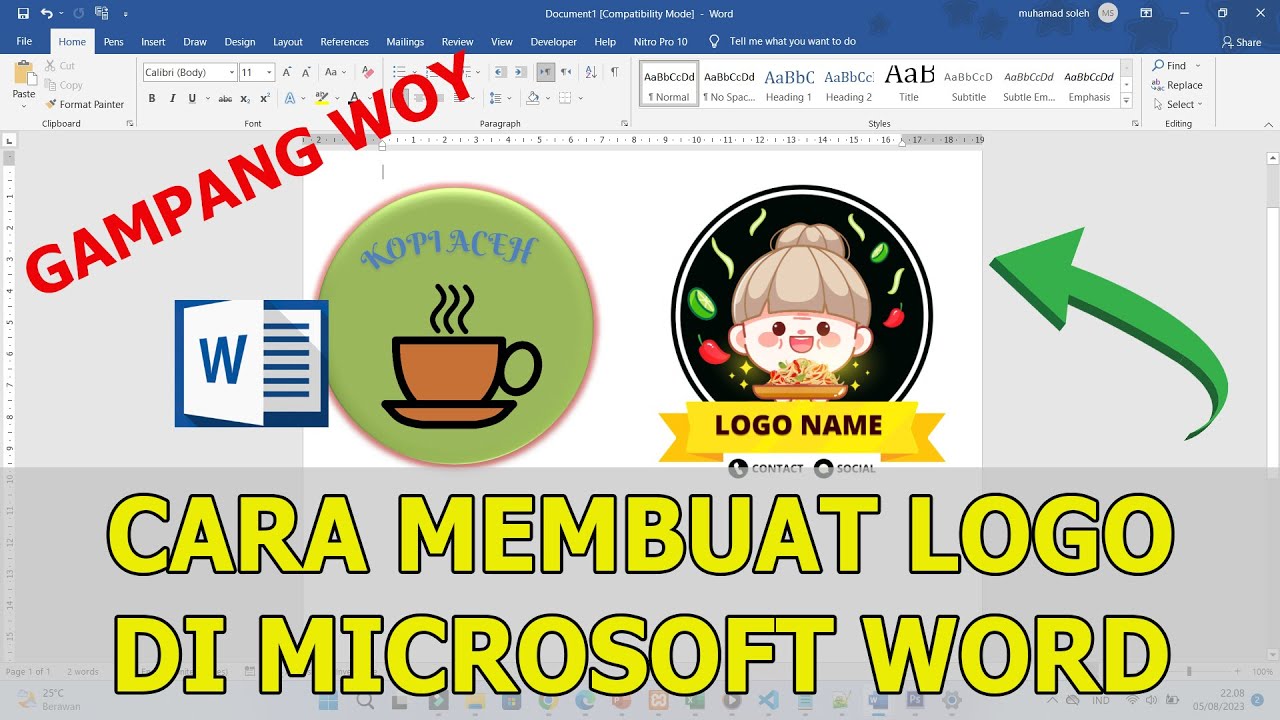Image resolution: width=1280 pixels, height=720 pixels.
Task: Click the Paste clipboard icon
Action: 24,74
